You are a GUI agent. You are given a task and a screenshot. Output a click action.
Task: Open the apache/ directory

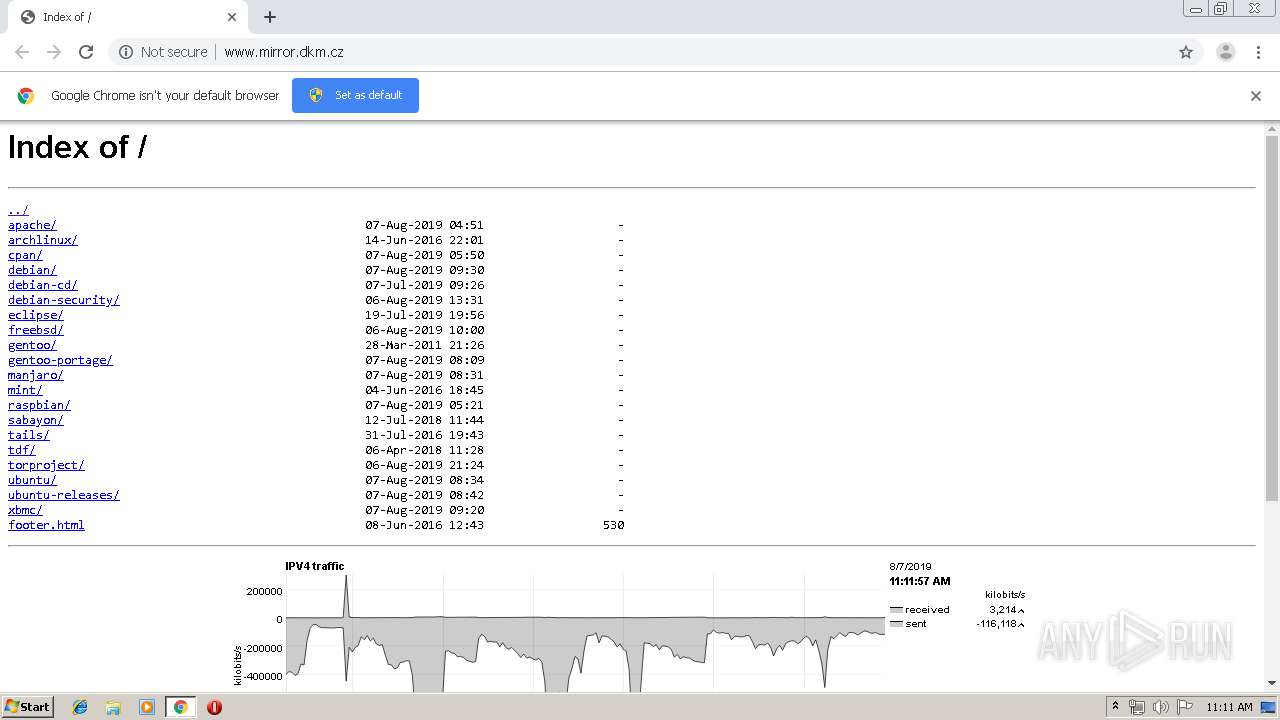point(32,225)
